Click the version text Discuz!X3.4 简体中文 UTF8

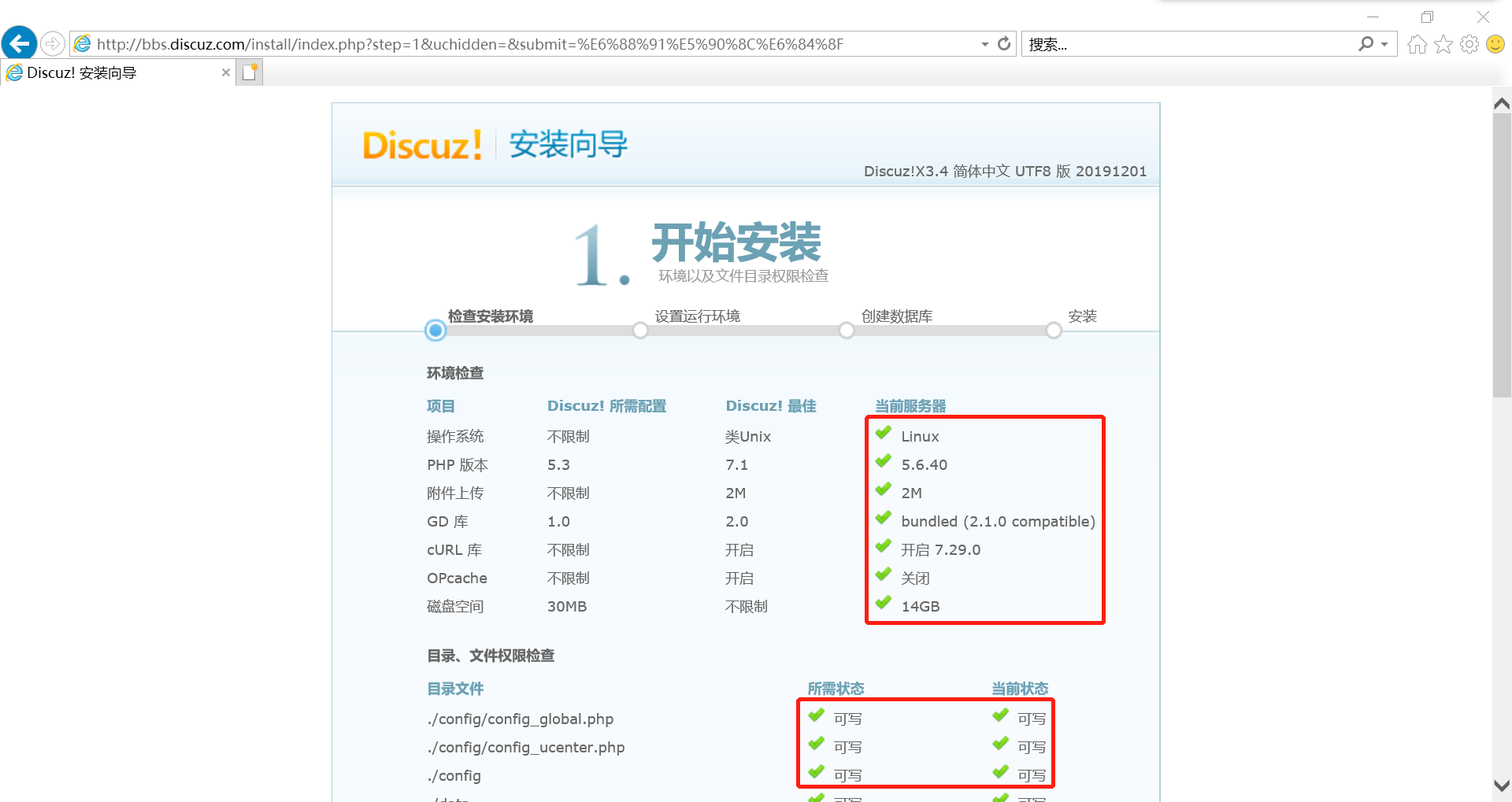tap(957, 172)
